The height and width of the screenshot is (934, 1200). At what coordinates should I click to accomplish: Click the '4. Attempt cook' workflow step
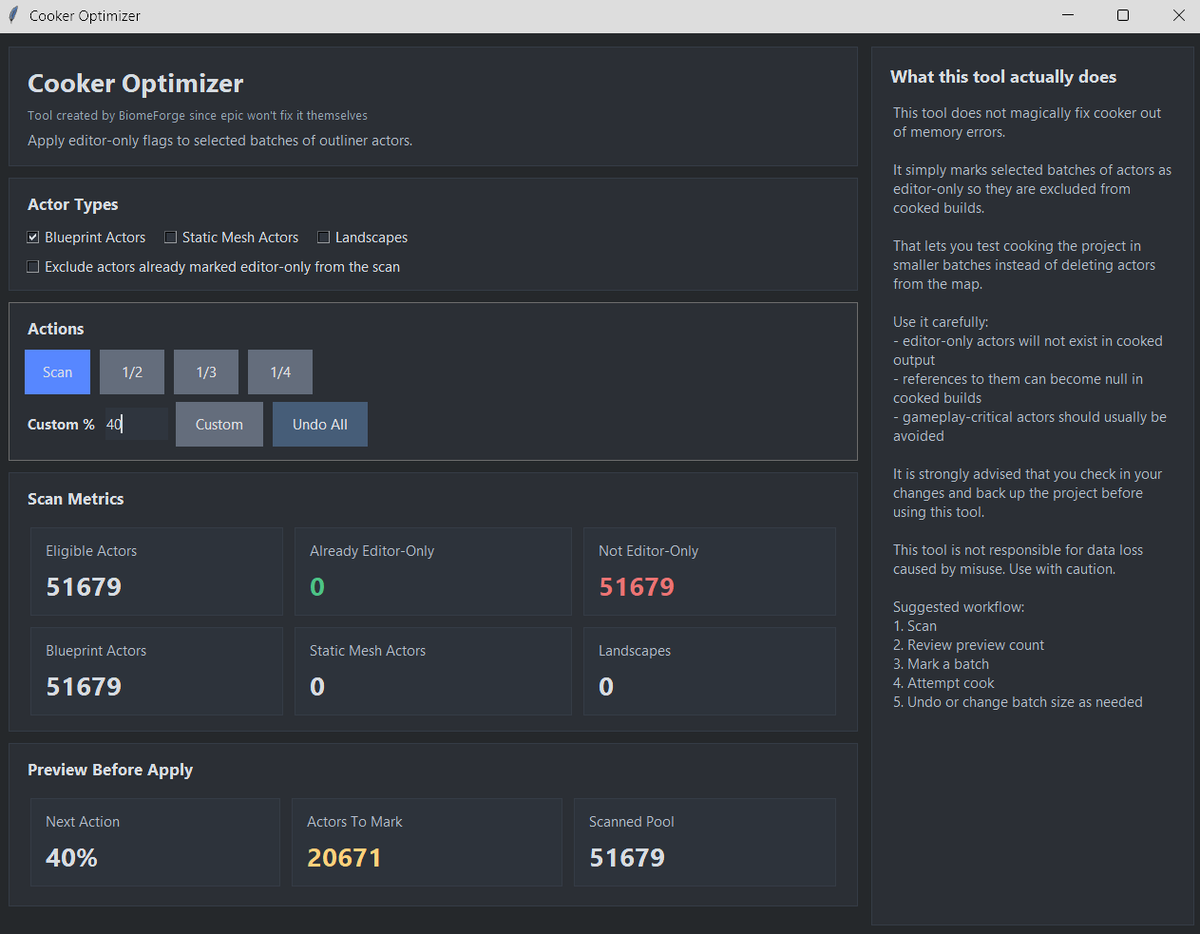(x=944, y=683)
